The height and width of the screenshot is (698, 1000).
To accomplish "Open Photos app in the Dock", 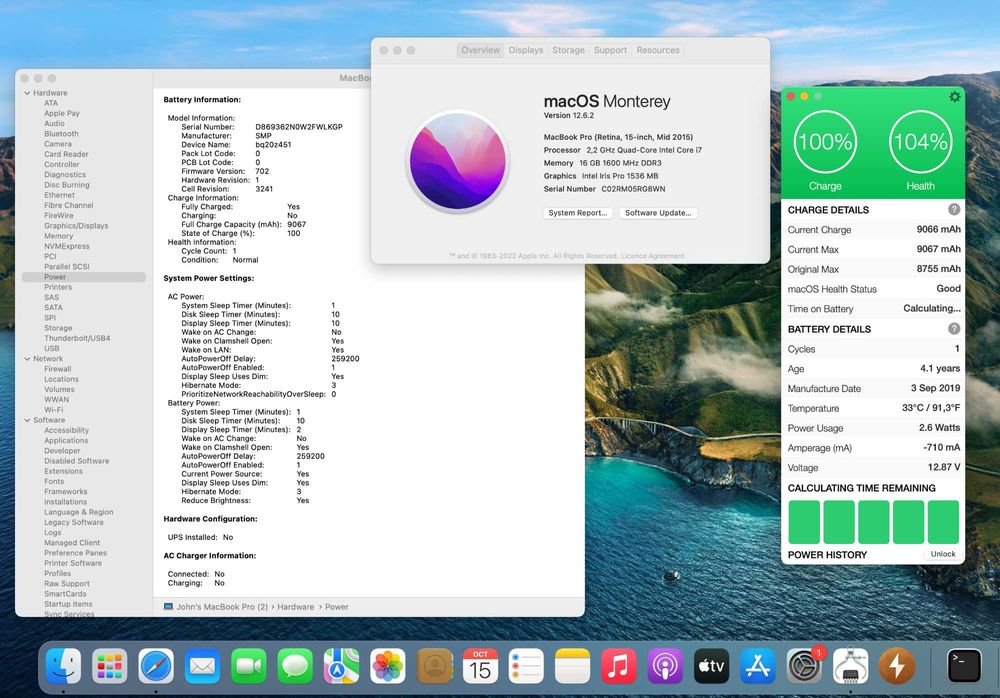I will click(388, 666).
